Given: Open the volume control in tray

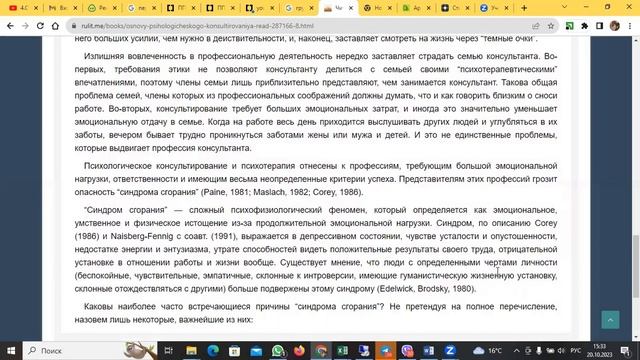Looking at the screenshot, I should pyautogui.click(x=561, y=351).
